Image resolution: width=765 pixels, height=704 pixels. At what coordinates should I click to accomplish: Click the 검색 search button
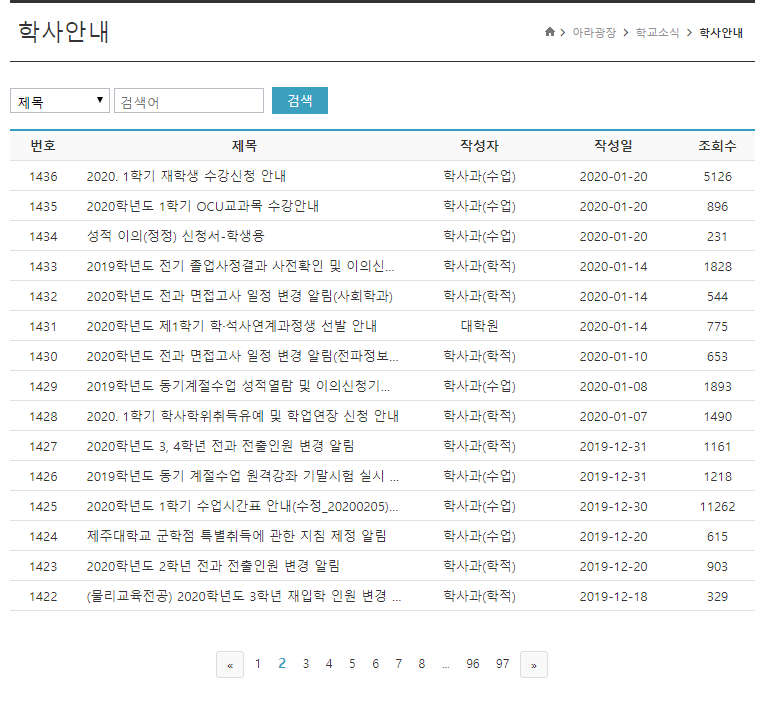300,101
